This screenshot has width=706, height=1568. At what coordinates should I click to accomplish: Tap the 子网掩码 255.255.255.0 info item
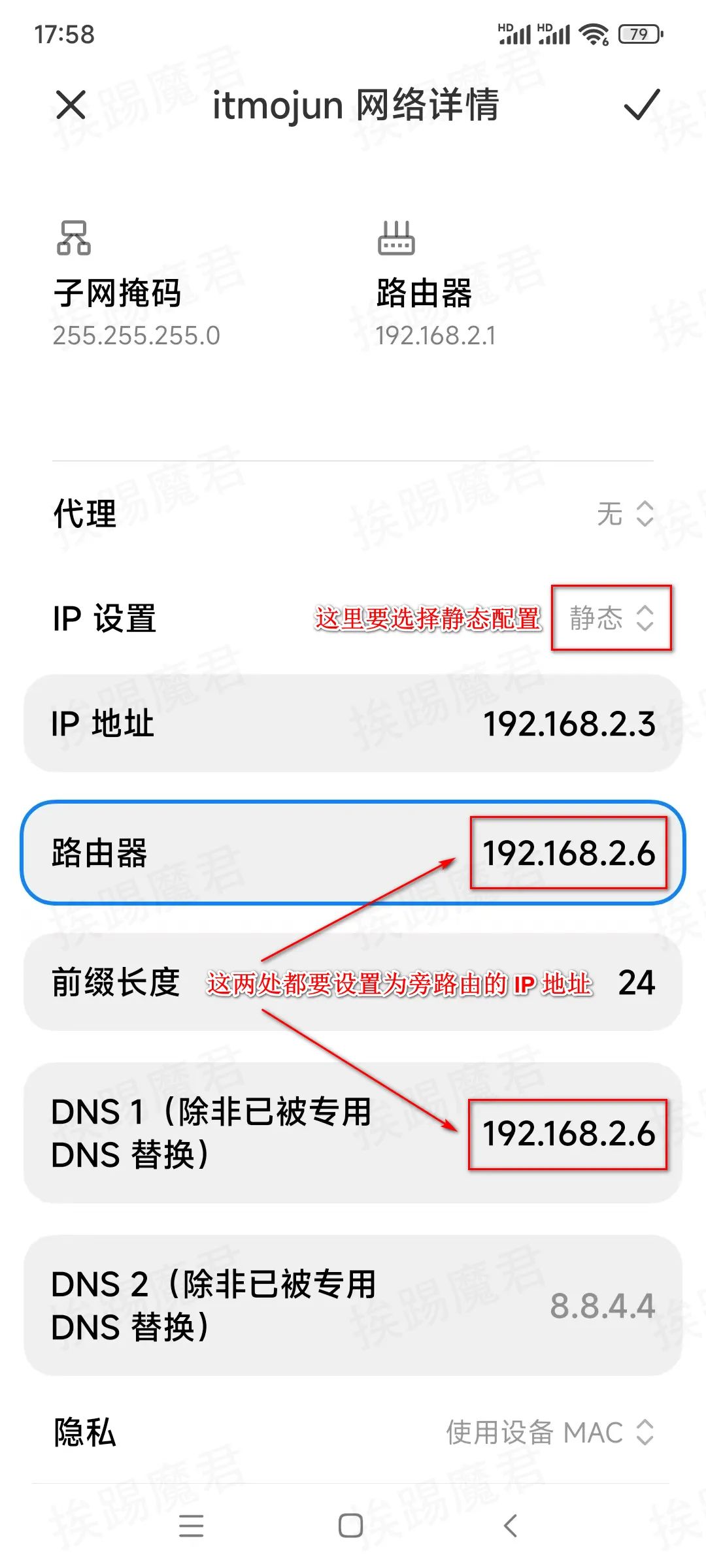[137, 285]
